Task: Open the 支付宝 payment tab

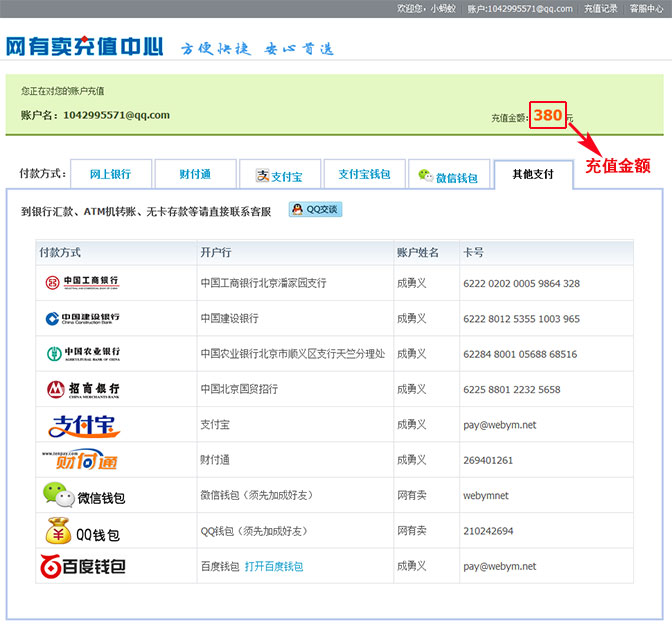Action: tap(280, 175)
